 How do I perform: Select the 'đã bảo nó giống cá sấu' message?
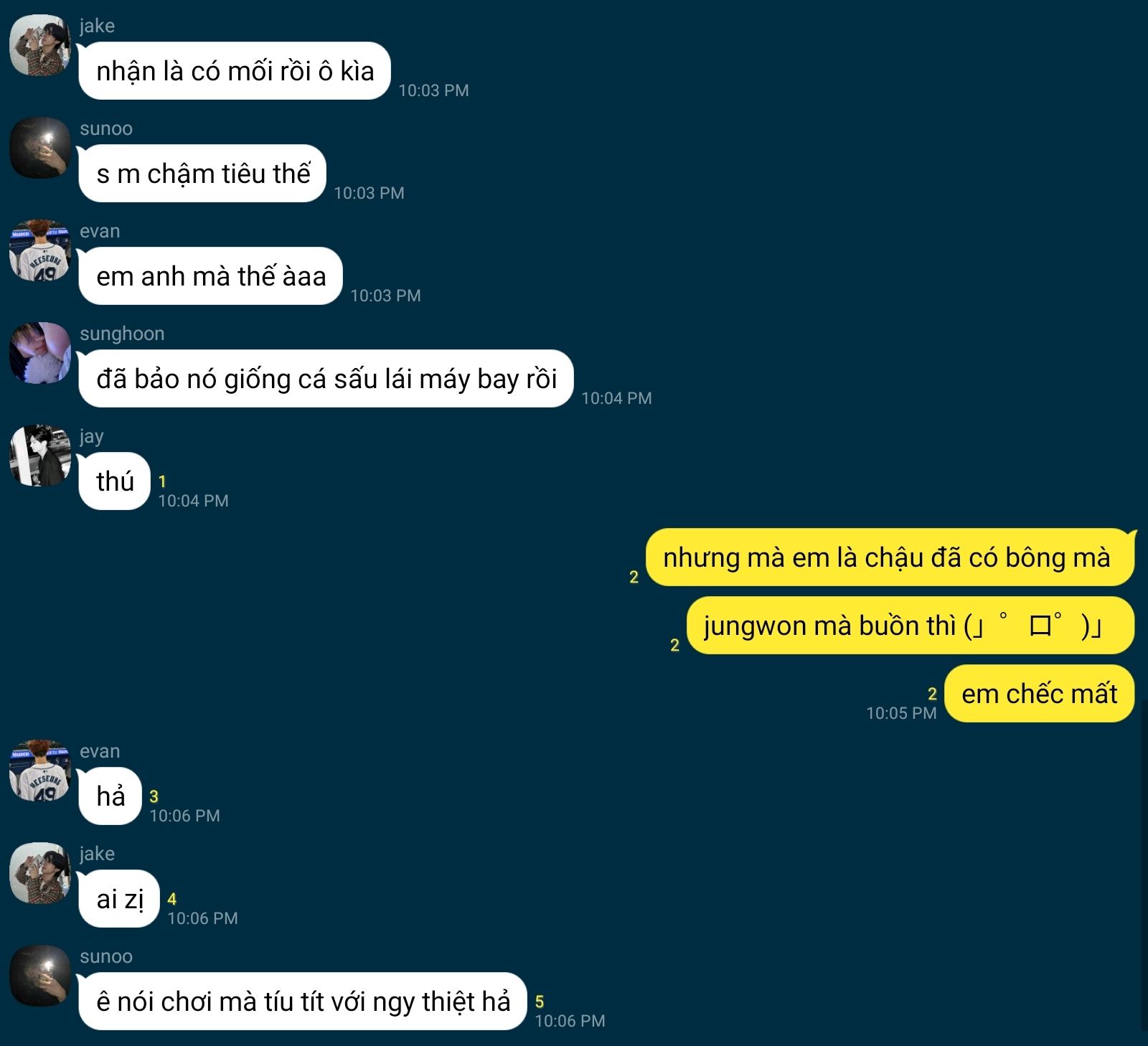click(326, 379)
